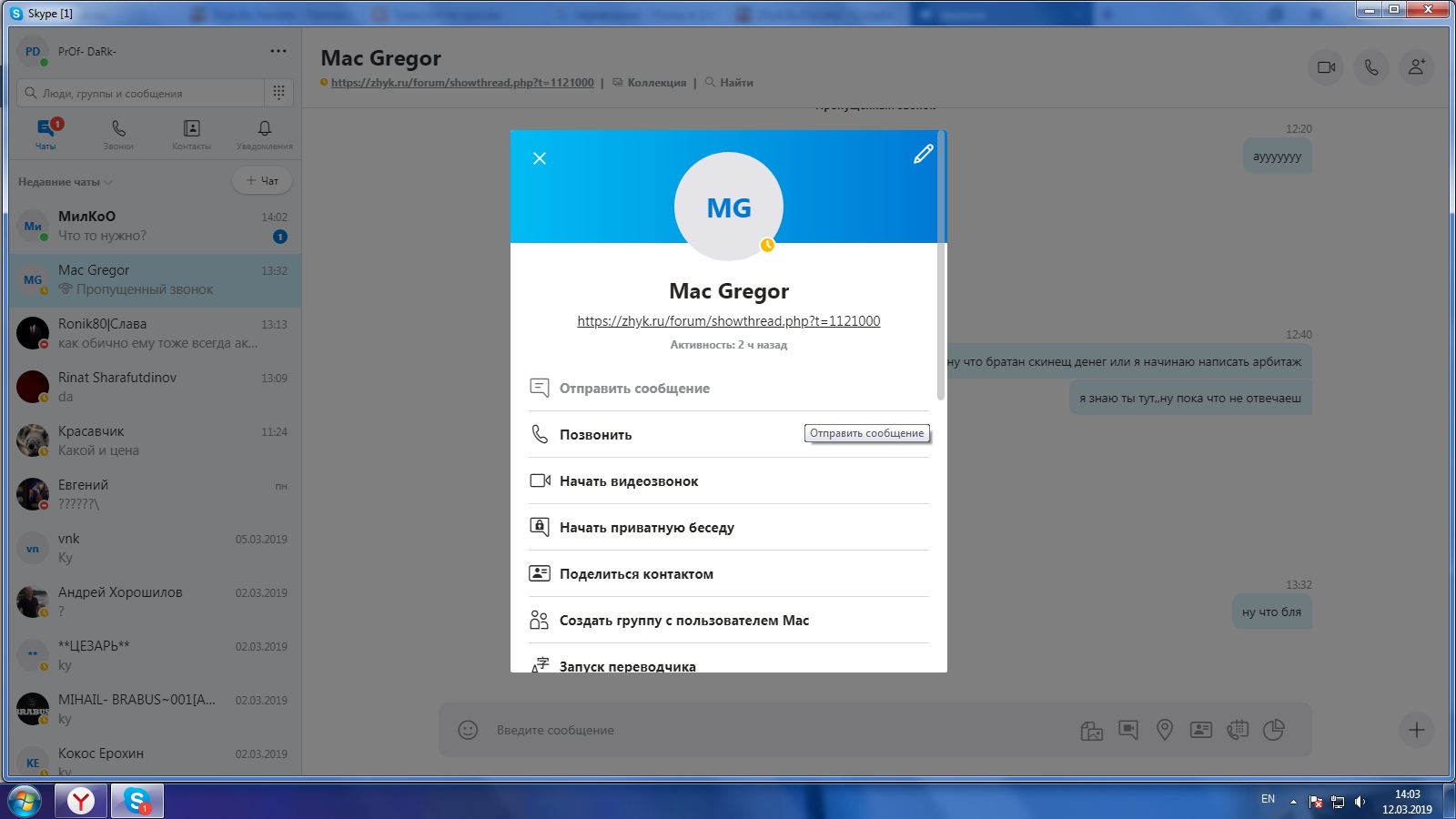Click the share location pin icon
Viewport: 1456px width, 819px height.
pyautogui.click(x=1165, y=730)
